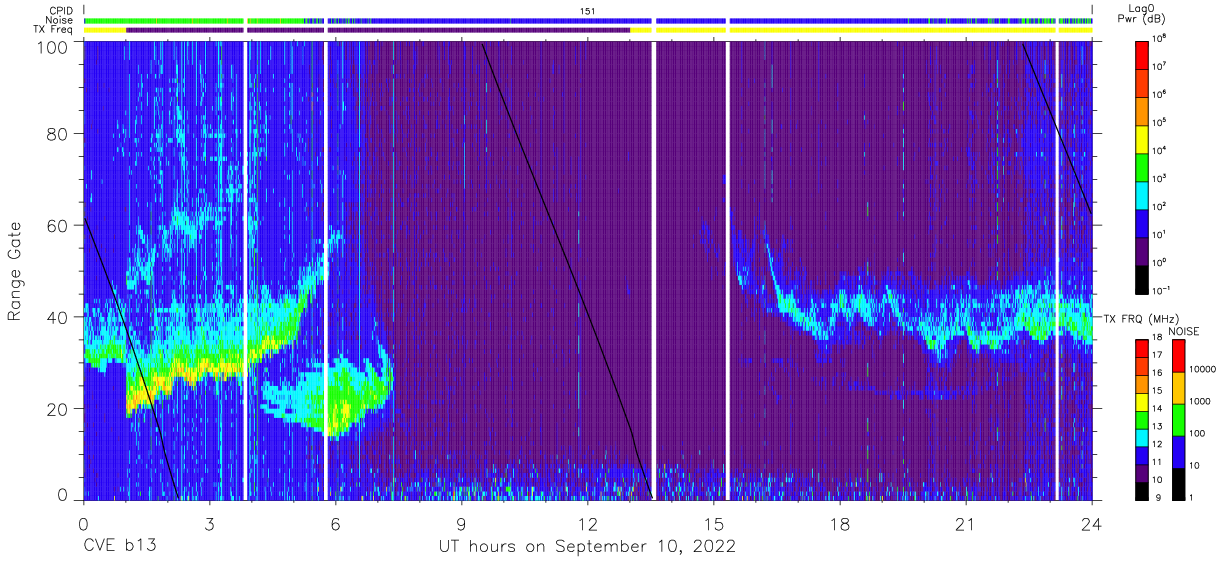The image size is (1228, 567).
Task: Click the "20" tick on the Range Gate axis
Action: [x=59, y=408]
